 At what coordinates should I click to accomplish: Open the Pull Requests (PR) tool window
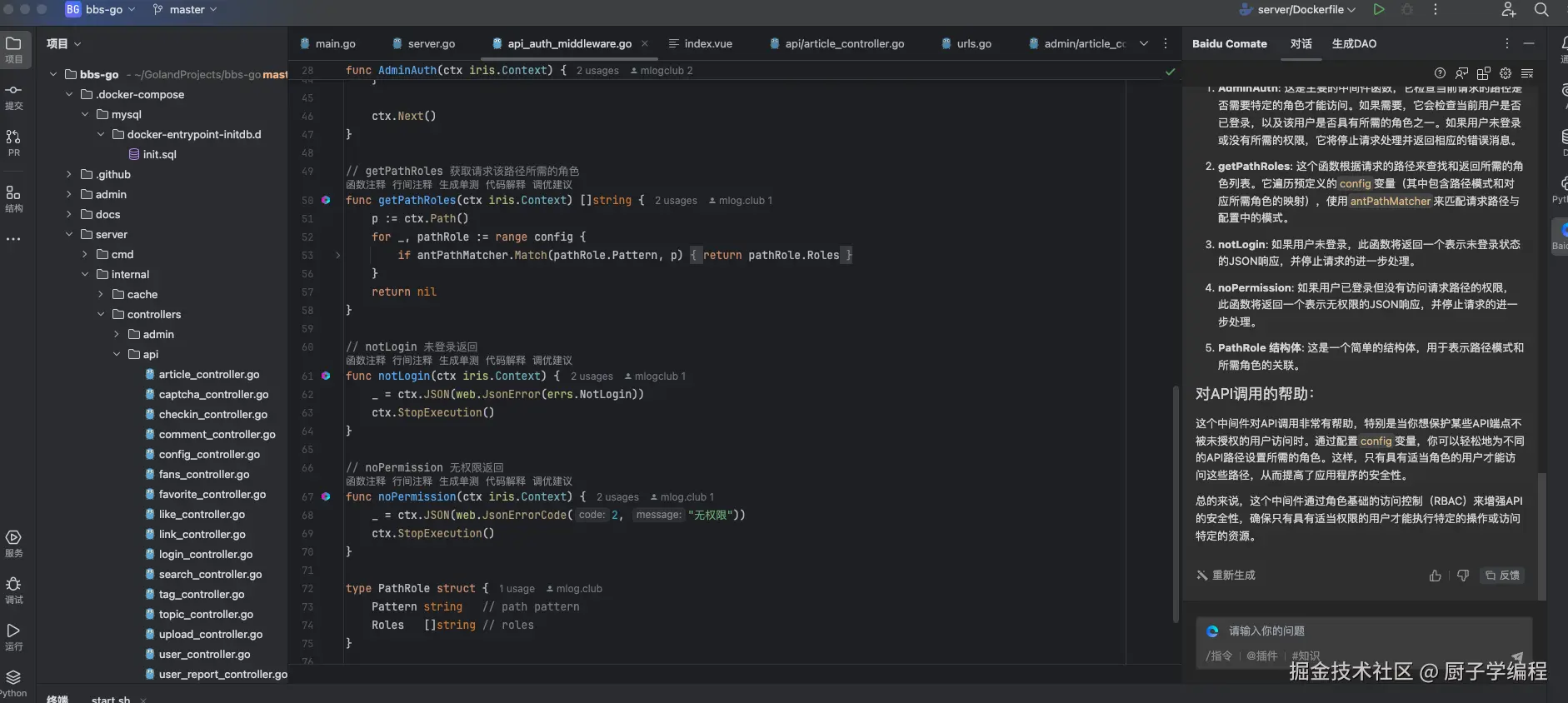pyautogui.click(x=14, y=142)
